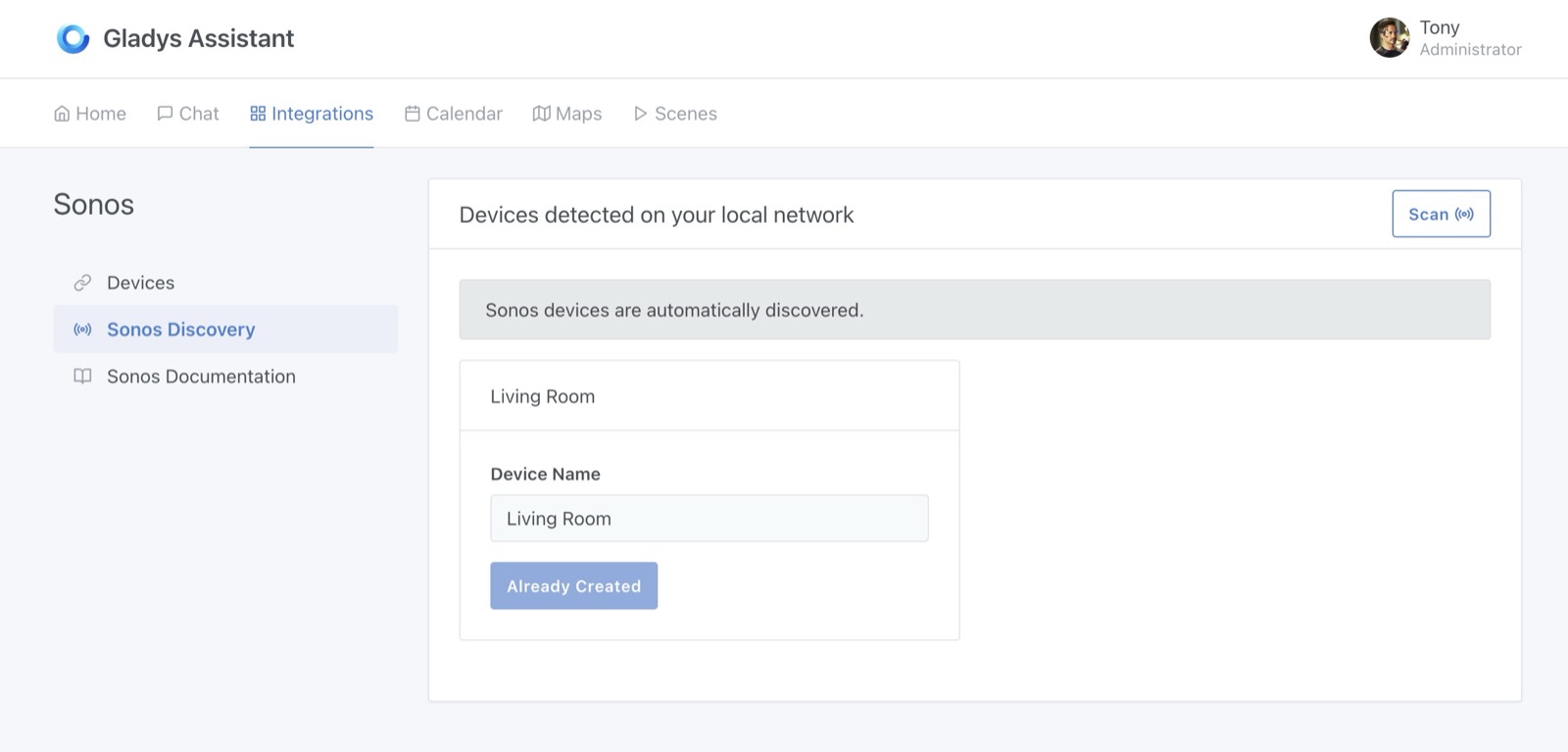Click the Gladys Assistant title text
The image size is (1568, 752).
click(x=198, y=38)
